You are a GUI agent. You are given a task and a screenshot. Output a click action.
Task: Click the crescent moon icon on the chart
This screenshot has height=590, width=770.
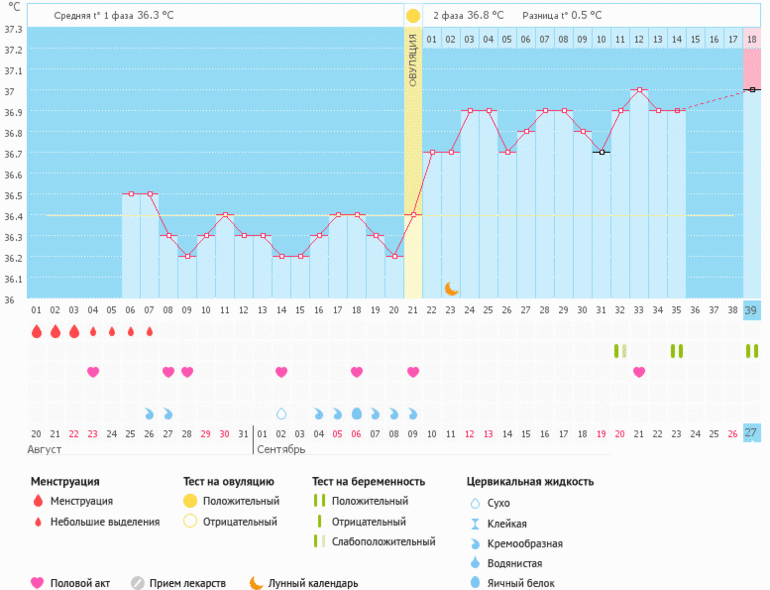pyautogui.click(x=451, y=288)
